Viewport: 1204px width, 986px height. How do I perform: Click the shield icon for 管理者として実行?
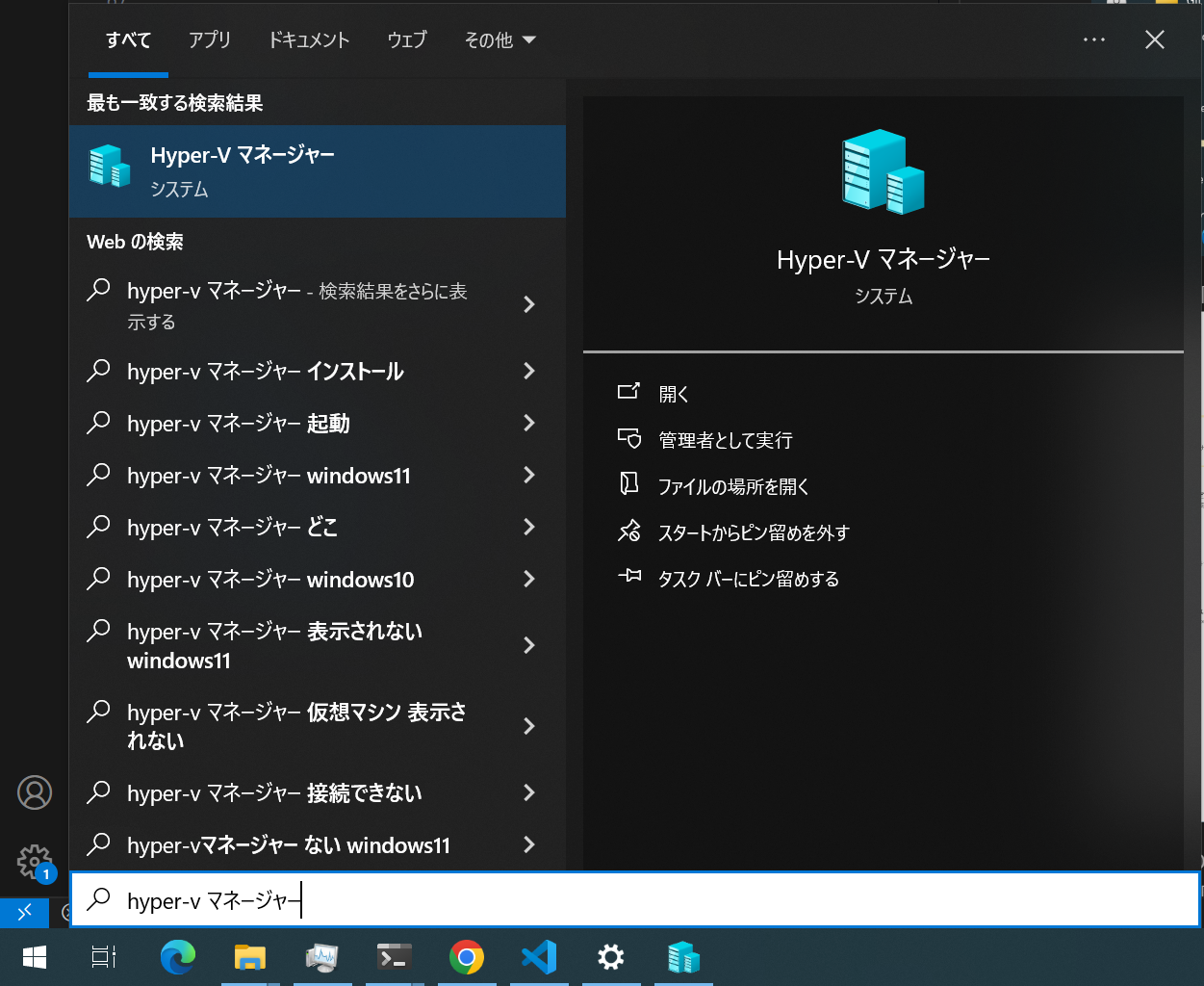(x=628, y=438)
